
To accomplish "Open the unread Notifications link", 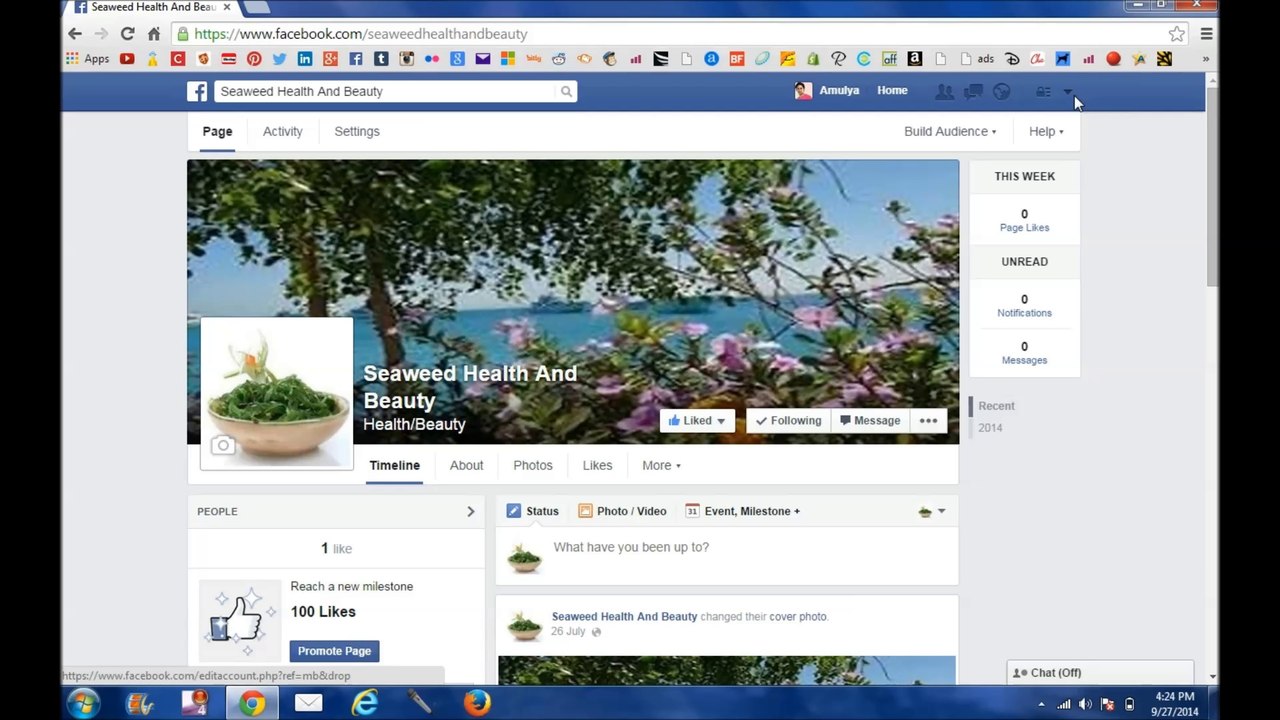I will [x=1024, y=313].
